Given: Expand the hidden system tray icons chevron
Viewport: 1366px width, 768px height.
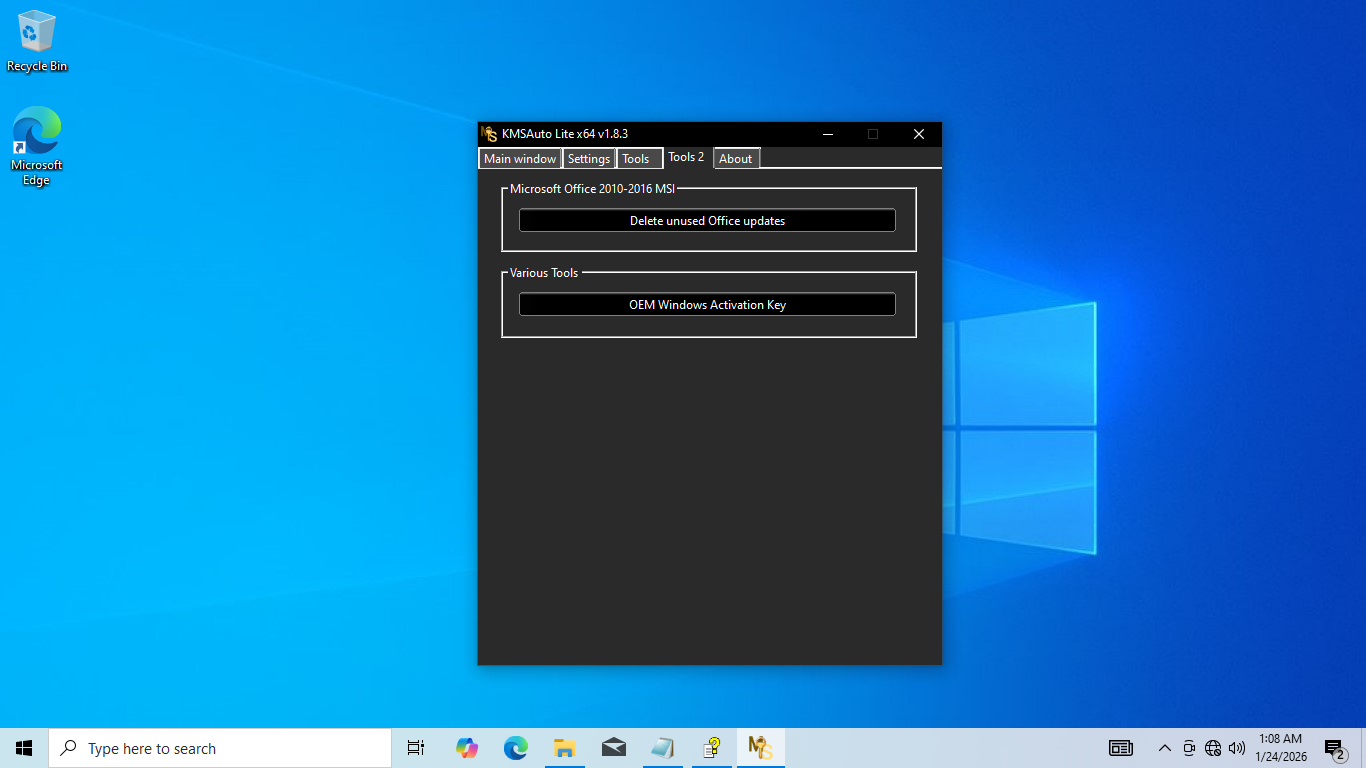Looking at the screenshot, I should pyautogui.click(x=1164, y=748).
